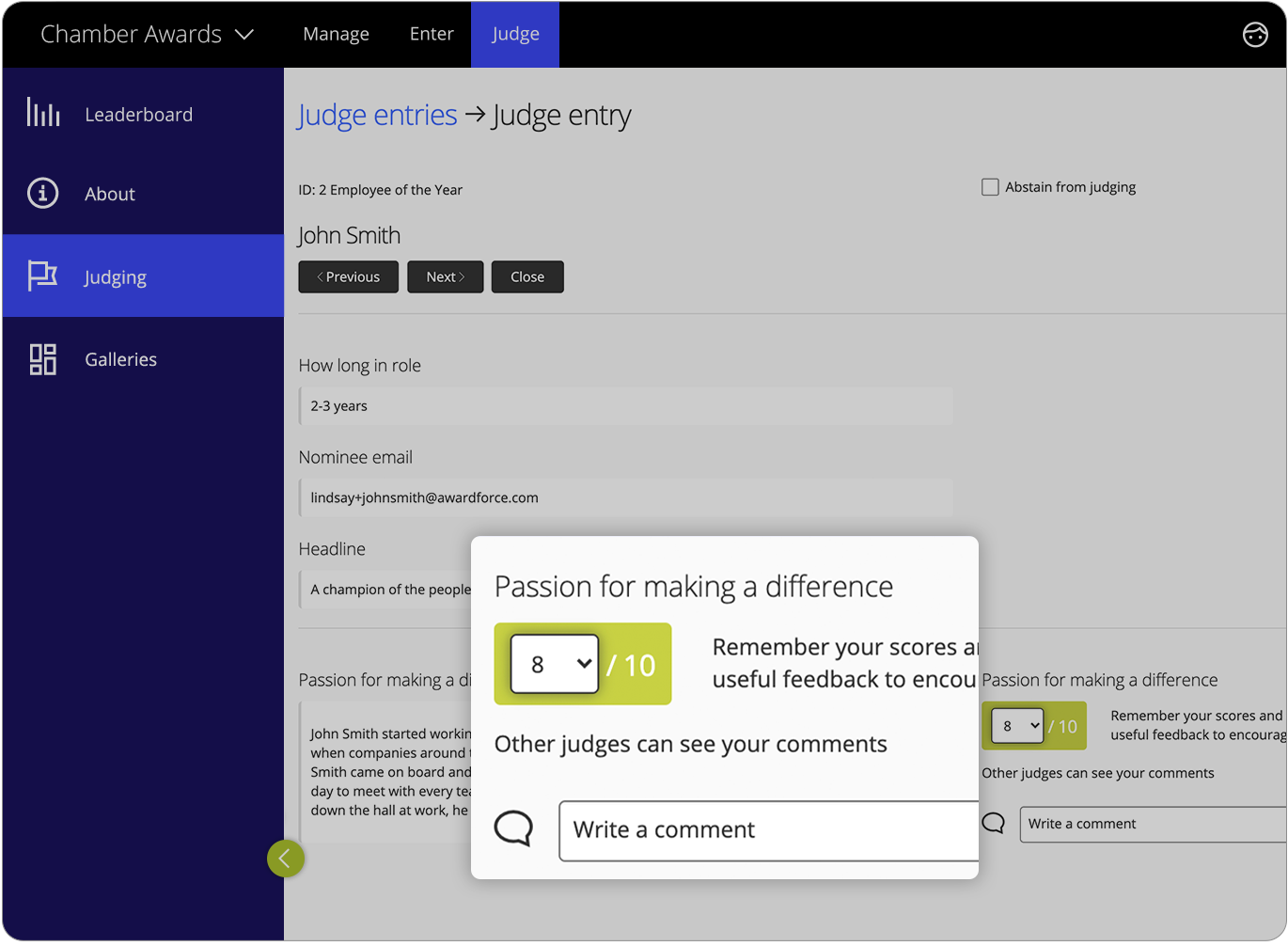Click the Nominee email field

pyautogui.click(x=625, y=497)
